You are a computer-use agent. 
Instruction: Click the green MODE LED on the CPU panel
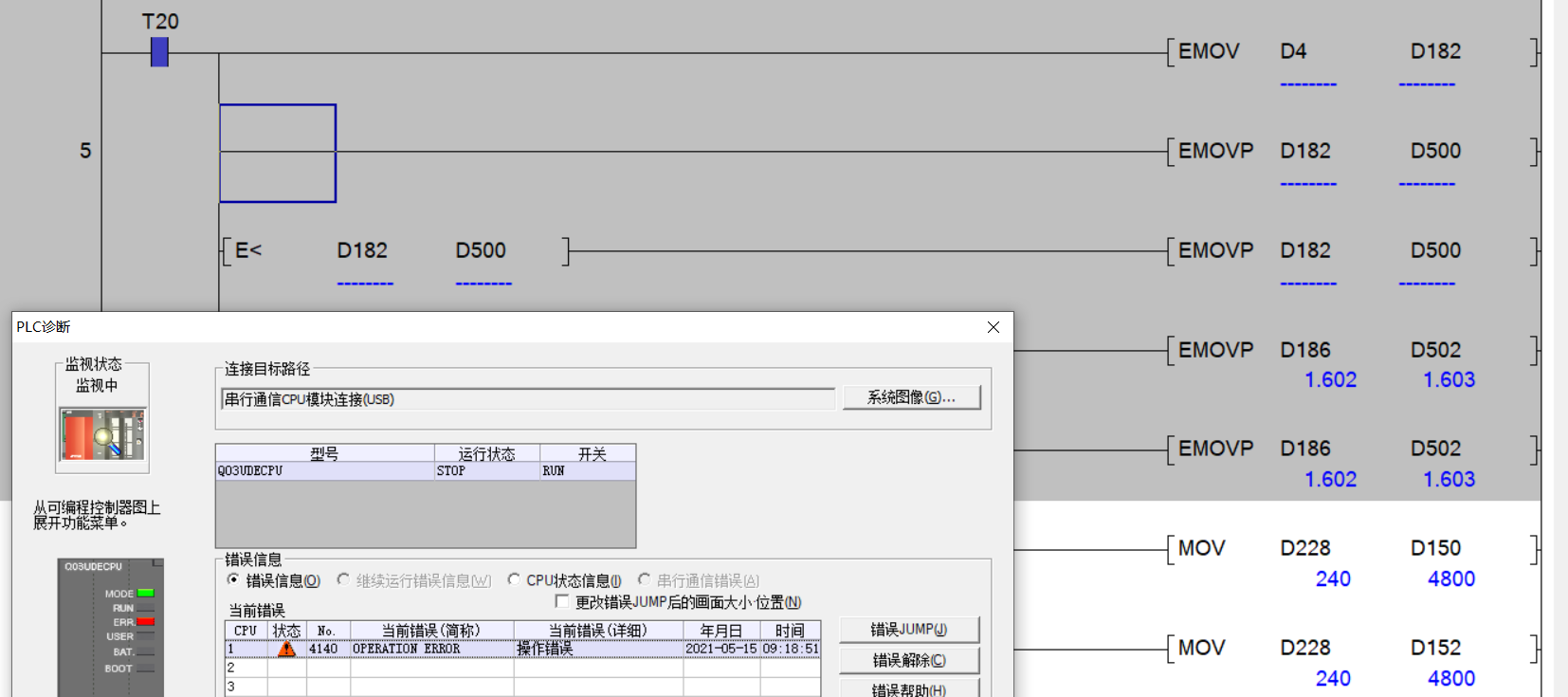(145, 594)
